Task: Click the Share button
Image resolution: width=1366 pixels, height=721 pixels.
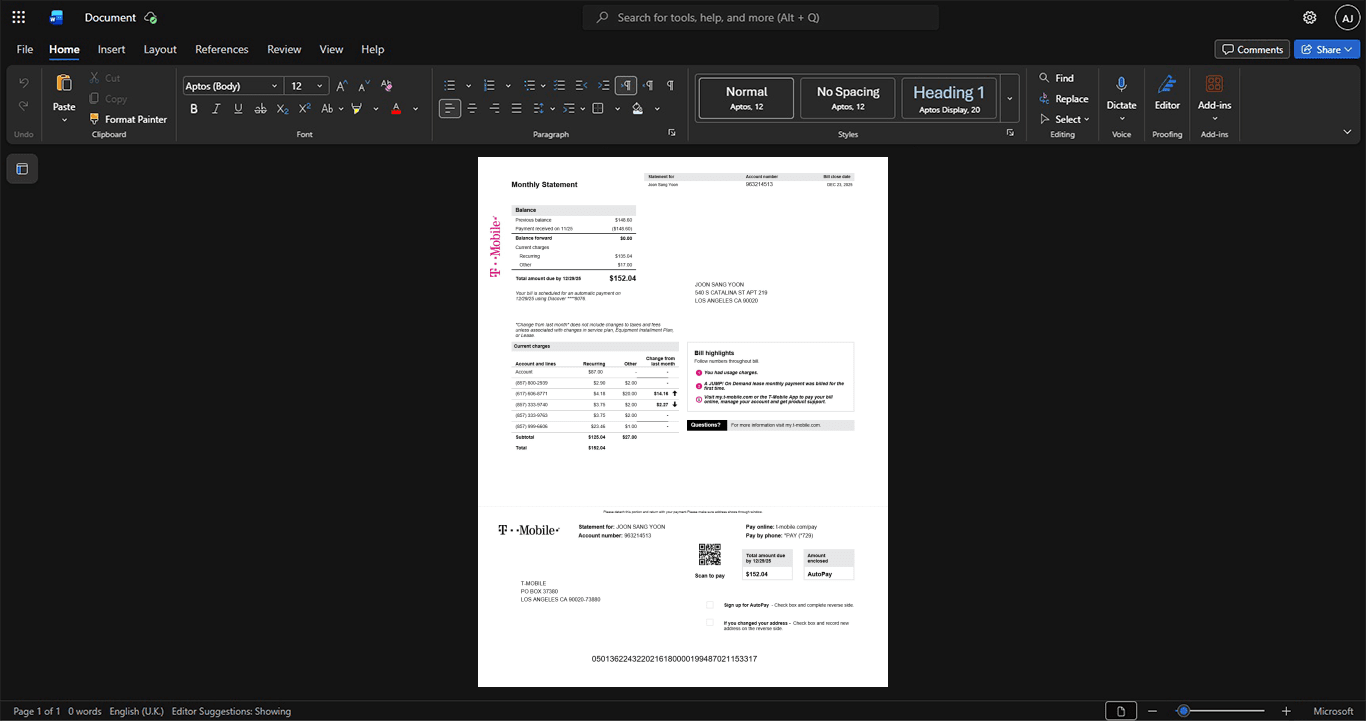Action: [x=1326, y=49]
